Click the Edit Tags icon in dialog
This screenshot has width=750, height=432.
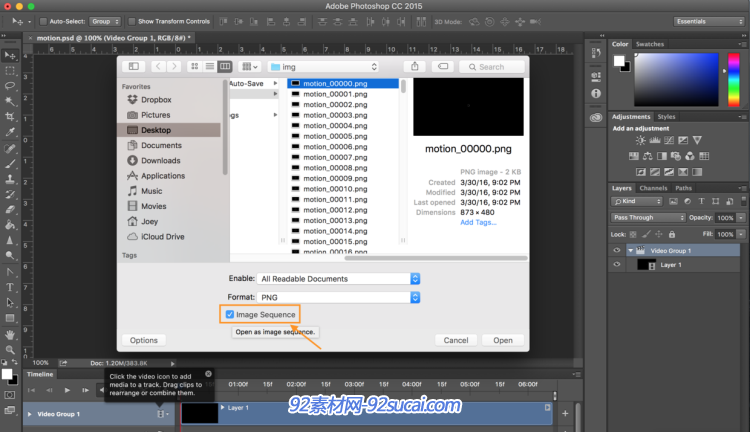coord(443,66)
